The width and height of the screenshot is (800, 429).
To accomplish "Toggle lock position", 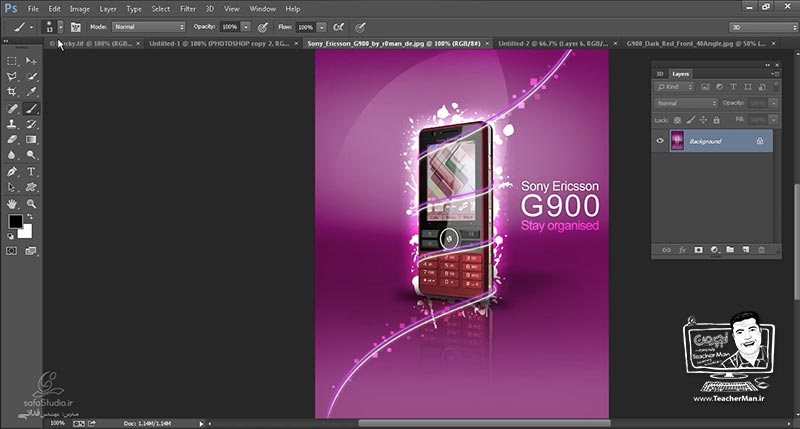I will [x=703, y=120].
